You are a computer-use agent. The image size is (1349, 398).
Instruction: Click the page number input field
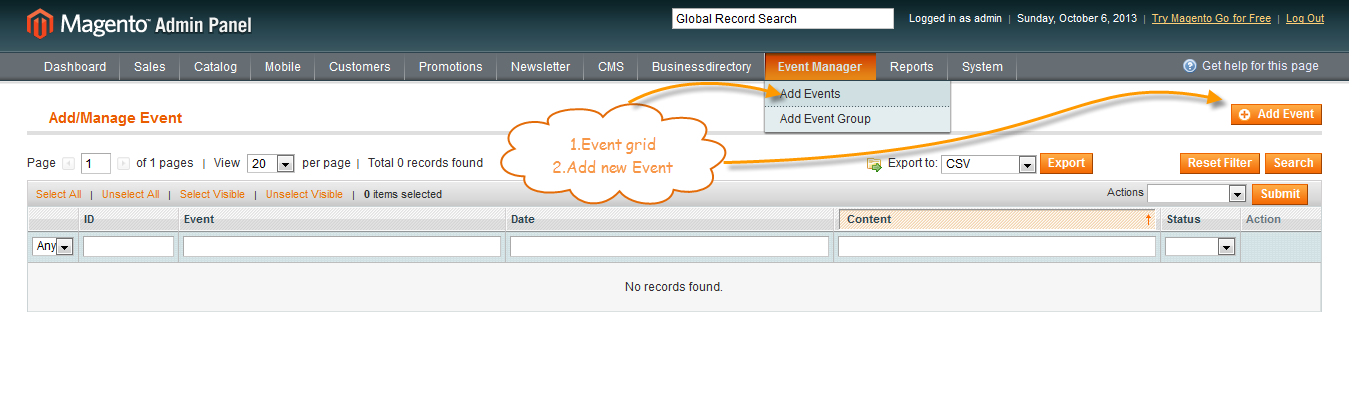[x=96, y=164]
